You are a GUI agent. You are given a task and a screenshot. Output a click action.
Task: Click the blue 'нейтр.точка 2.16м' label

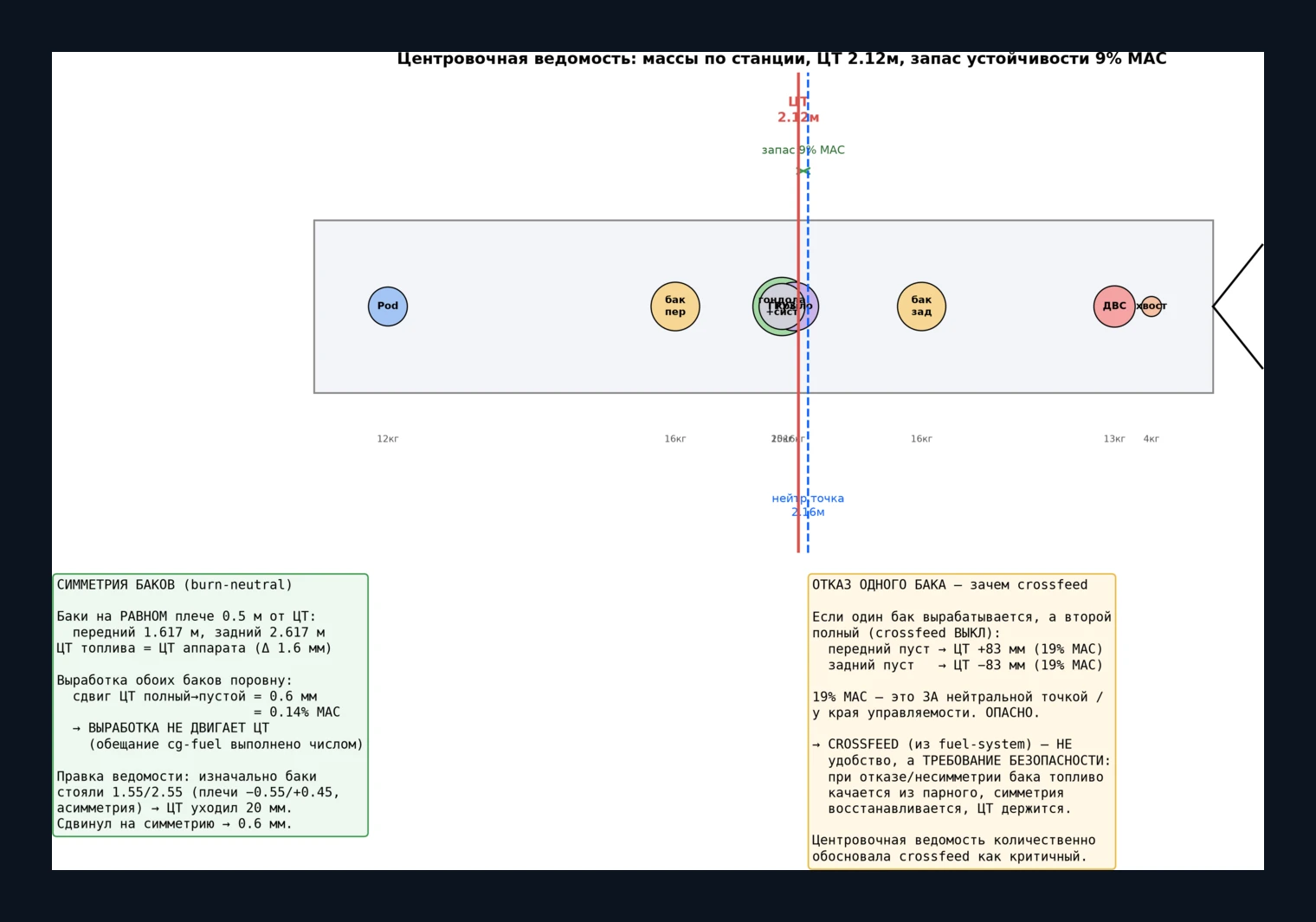(808, 505)
